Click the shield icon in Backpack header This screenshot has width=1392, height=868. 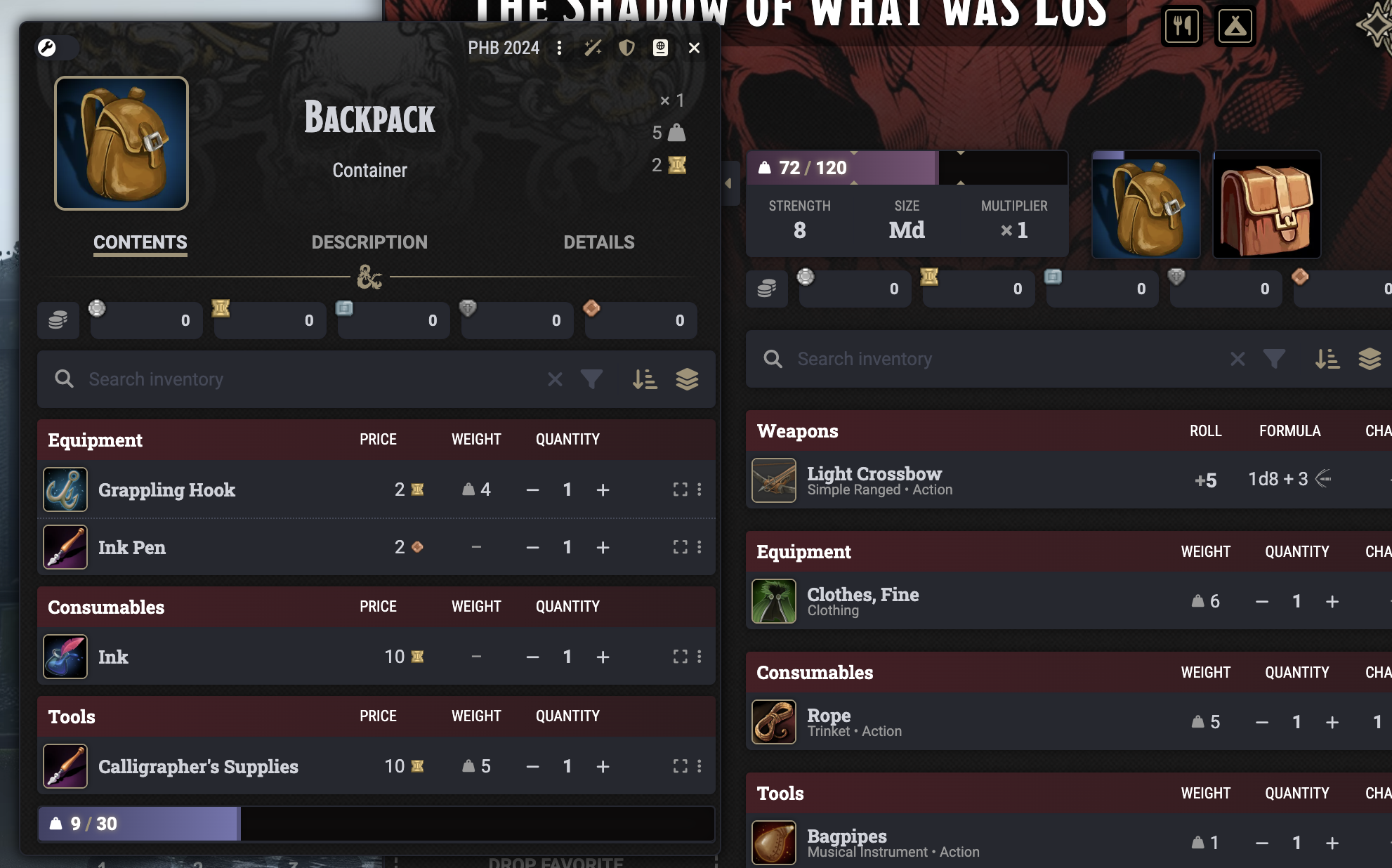pos(626,48)
